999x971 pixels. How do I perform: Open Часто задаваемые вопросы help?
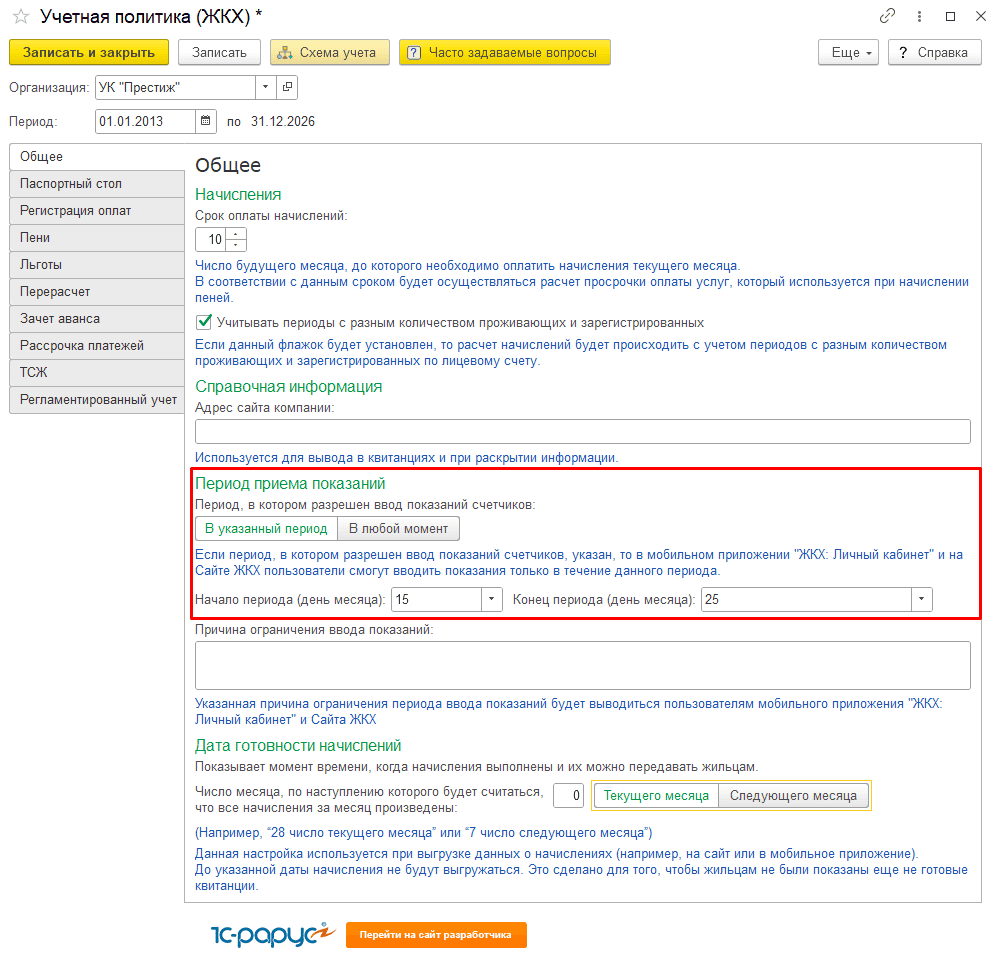(x=504, y=53)
